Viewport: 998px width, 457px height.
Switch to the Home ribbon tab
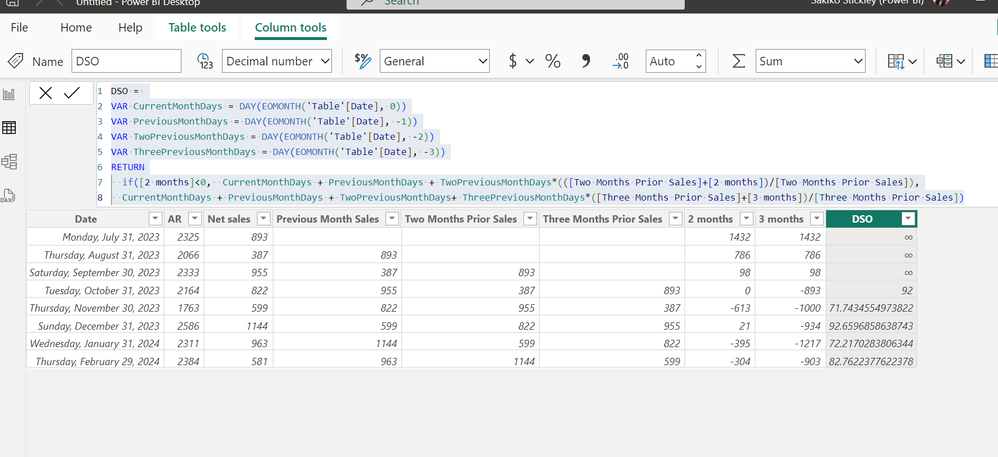76,28
